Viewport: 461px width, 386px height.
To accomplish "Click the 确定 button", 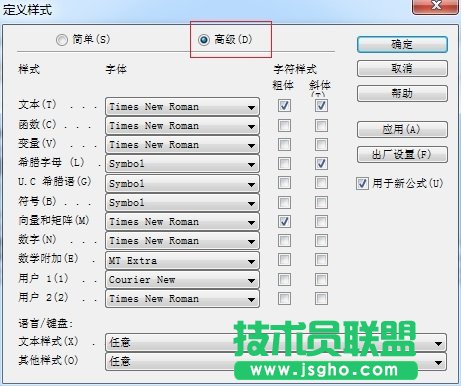I will click(402, 44).
